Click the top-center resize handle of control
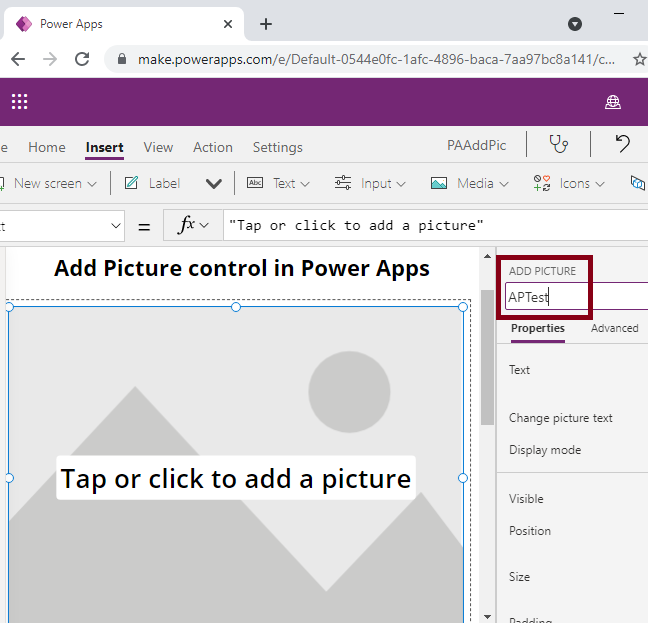Image resolution: width=648 pixels, height=623 pixels. click(236, 307)
